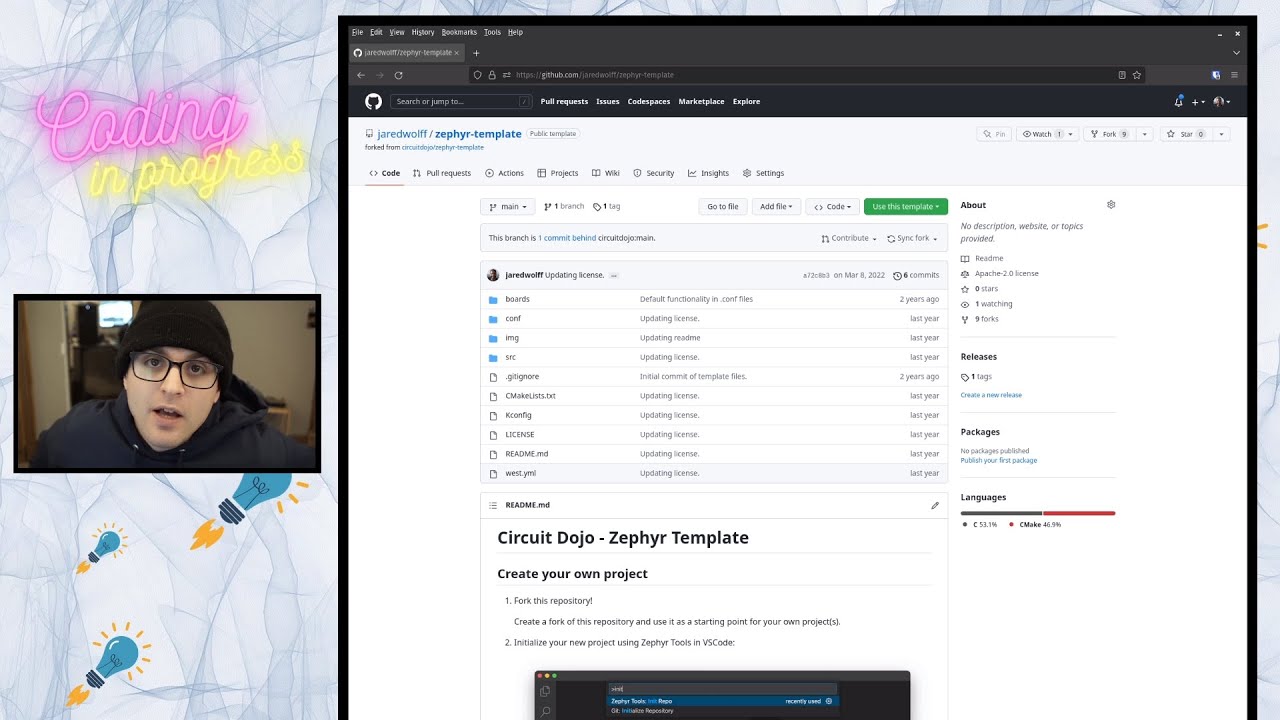Open the About section settings gear
Screen dimensions: 1280x720
pos(1111,205)
